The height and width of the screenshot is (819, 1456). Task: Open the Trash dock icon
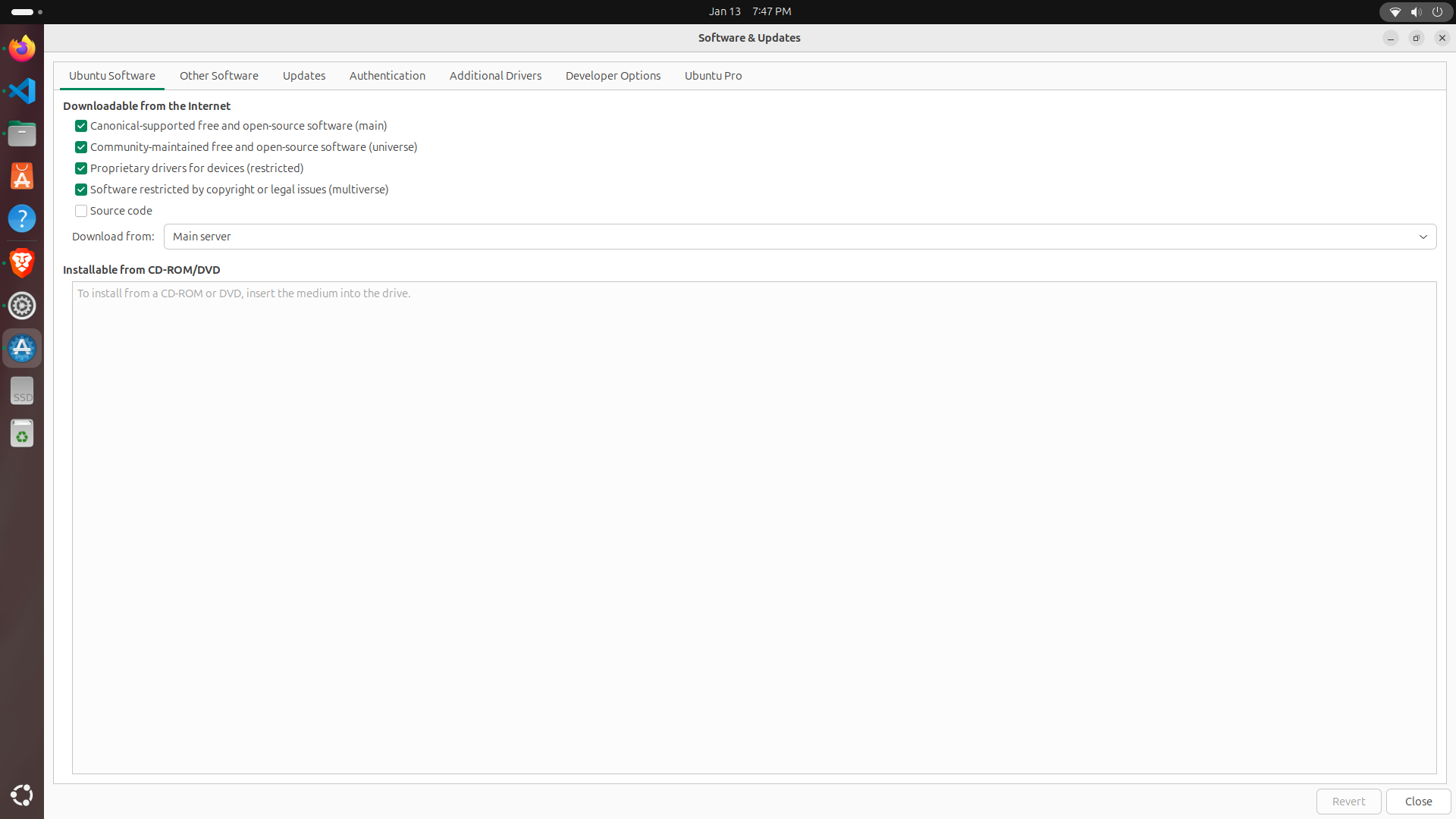tap(22, 434)
